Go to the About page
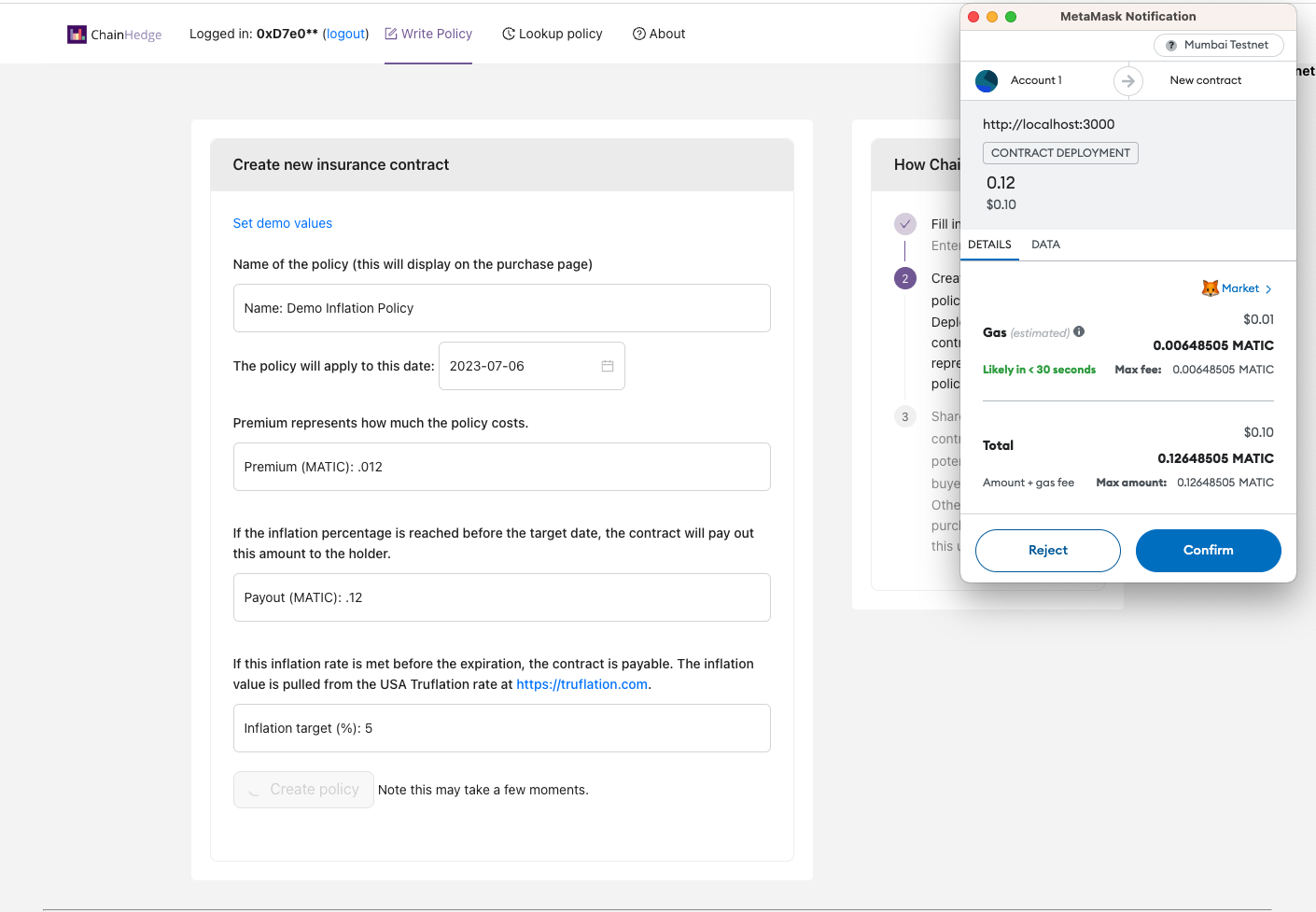This screenshot has width=1316, height=912. [x=659, y=34]
